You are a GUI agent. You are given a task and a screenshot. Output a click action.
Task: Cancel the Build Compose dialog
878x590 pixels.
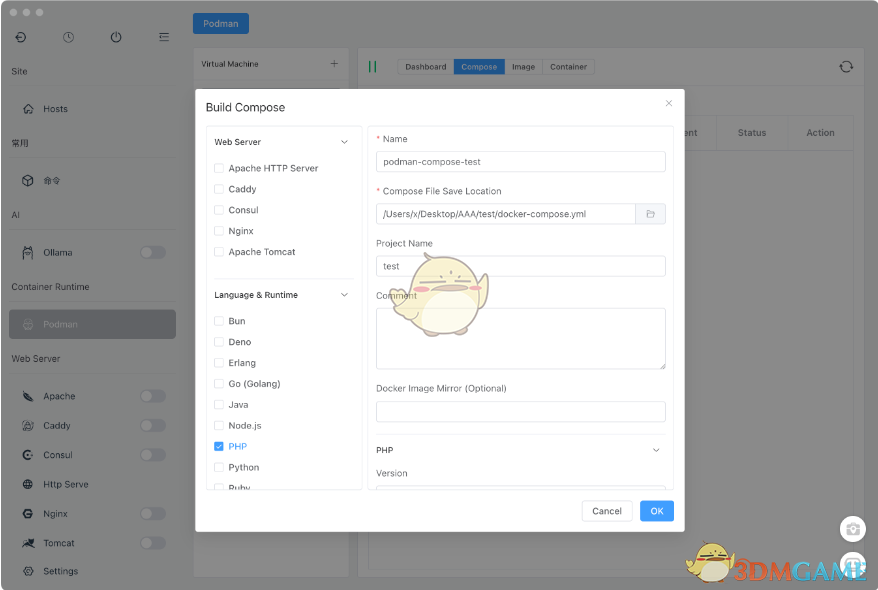pyautogui.click(x=606, y=510)
